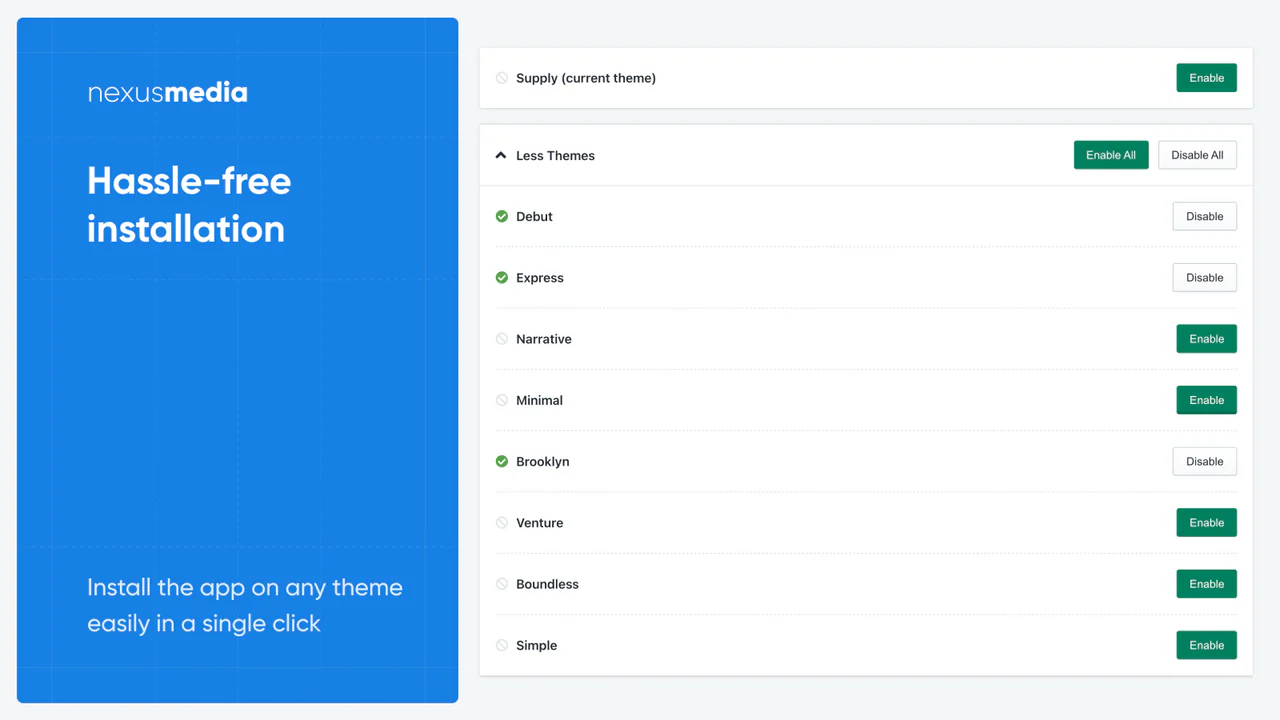Click the green check icon beside Express

point(502,278)
